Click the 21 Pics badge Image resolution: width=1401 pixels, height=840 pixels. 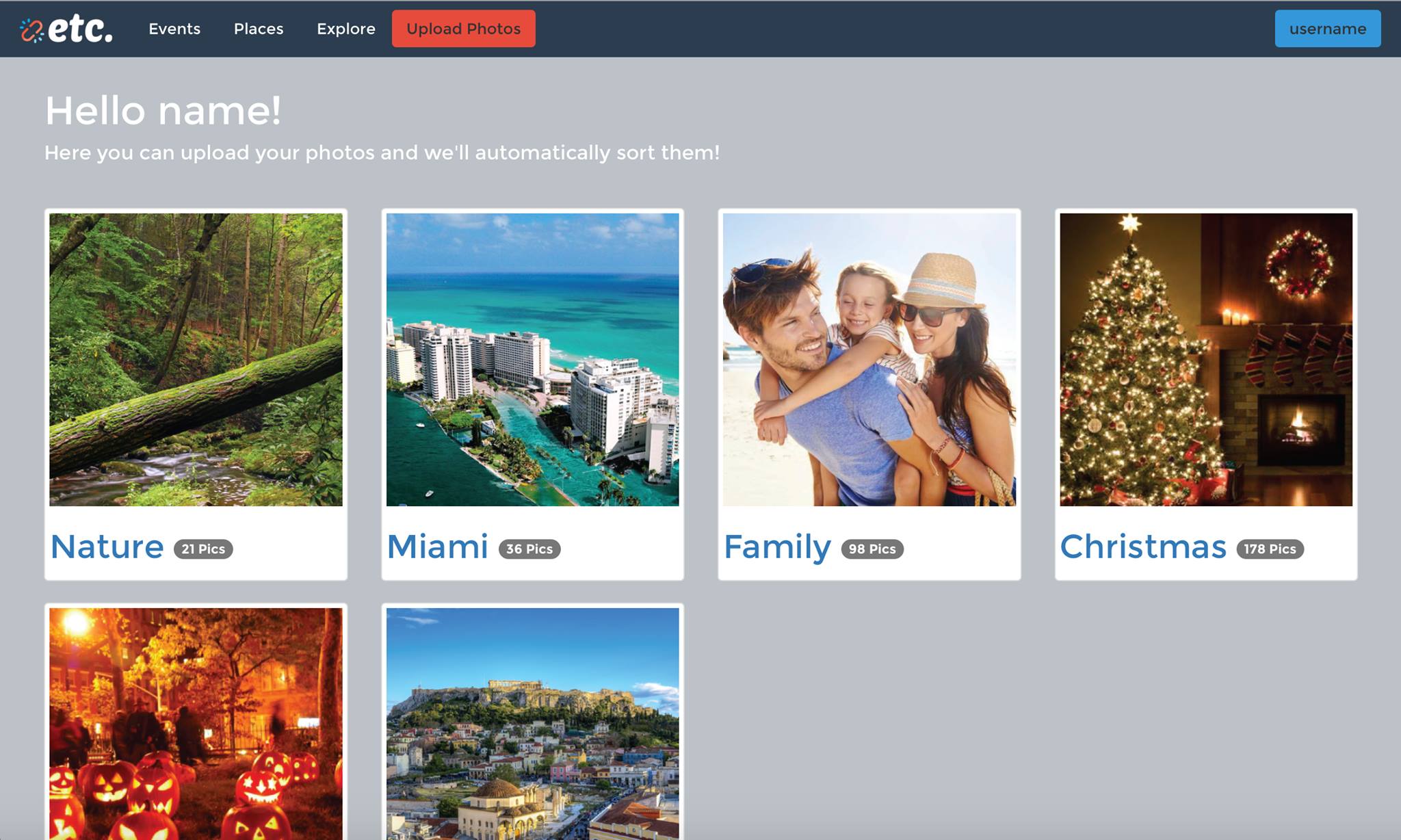pyautogui.click(x=203, y=549)
